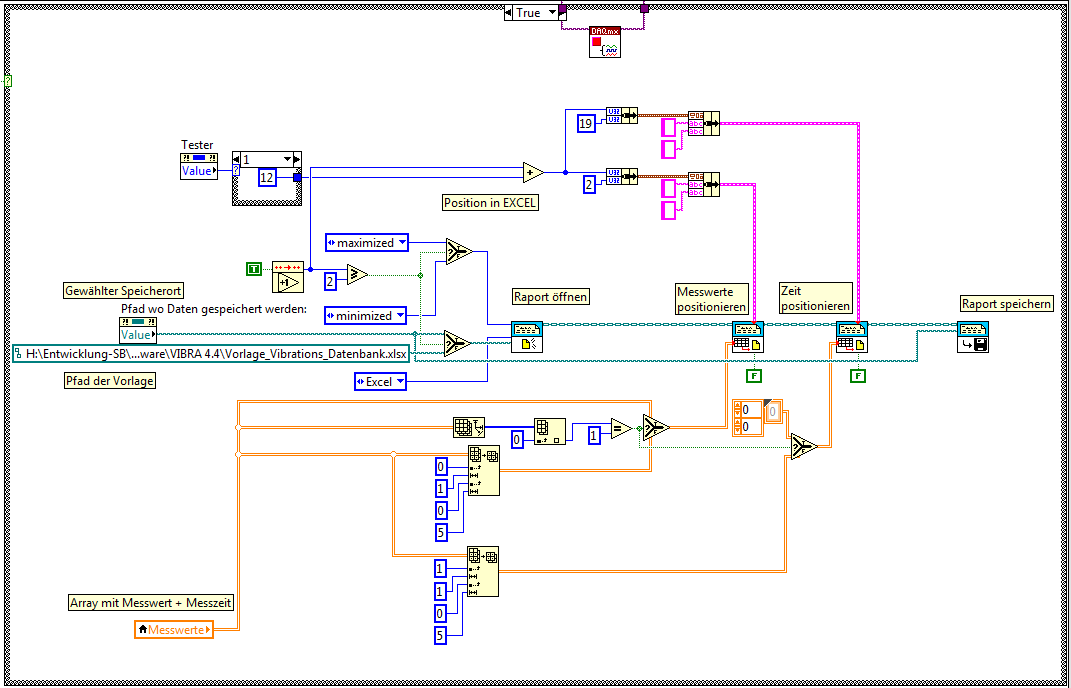Viewport: 1071px width, 688px height.
Task: Click the Tester label text
Action: click(197, 145)
